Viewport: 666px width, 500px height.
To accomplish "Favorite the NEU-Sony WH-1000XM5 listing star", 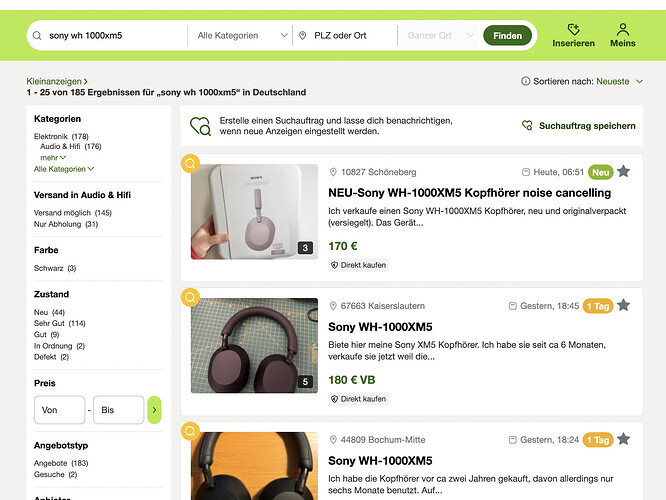I will (x=624, y=172).
